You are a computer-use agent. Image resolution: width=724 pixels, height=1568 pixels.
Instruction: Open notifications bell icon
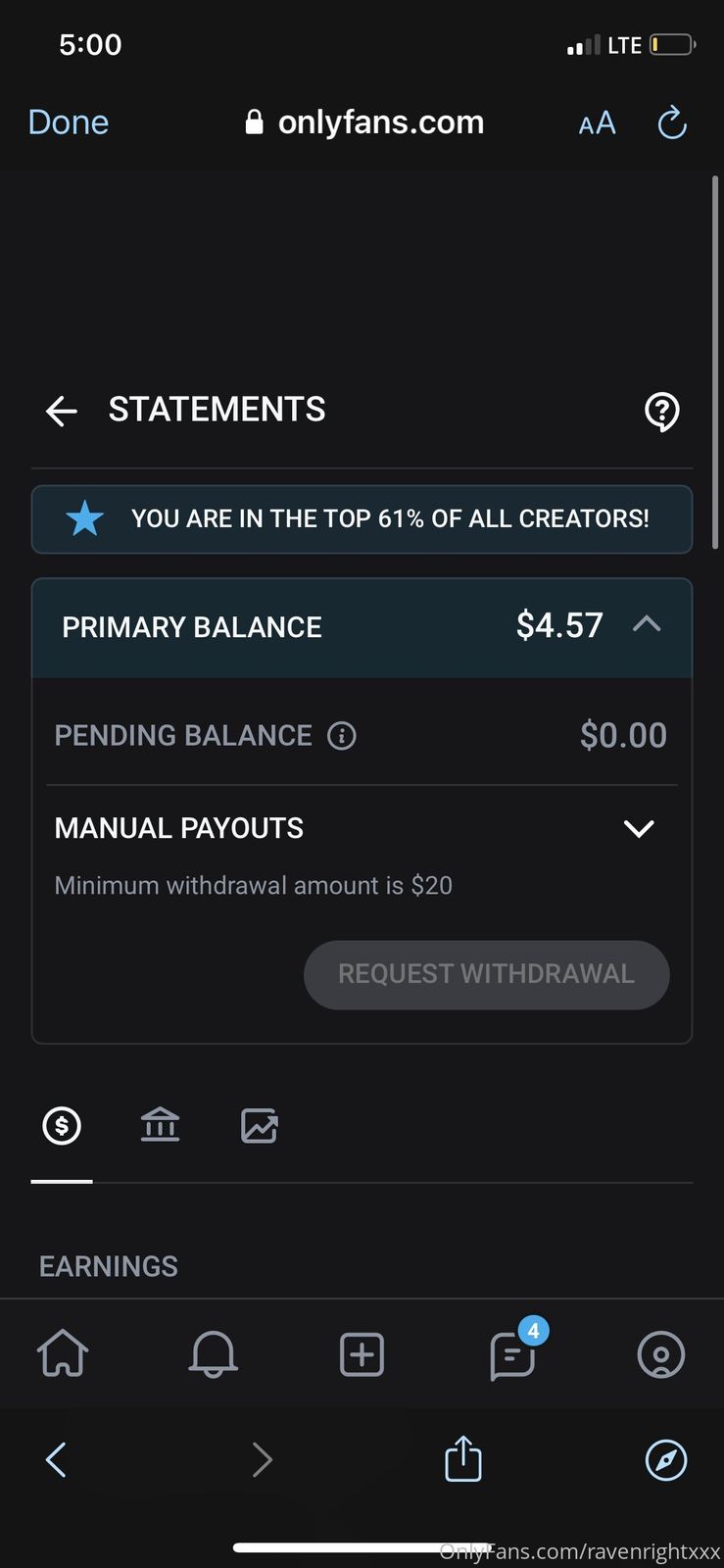(x=213, y=1354)
